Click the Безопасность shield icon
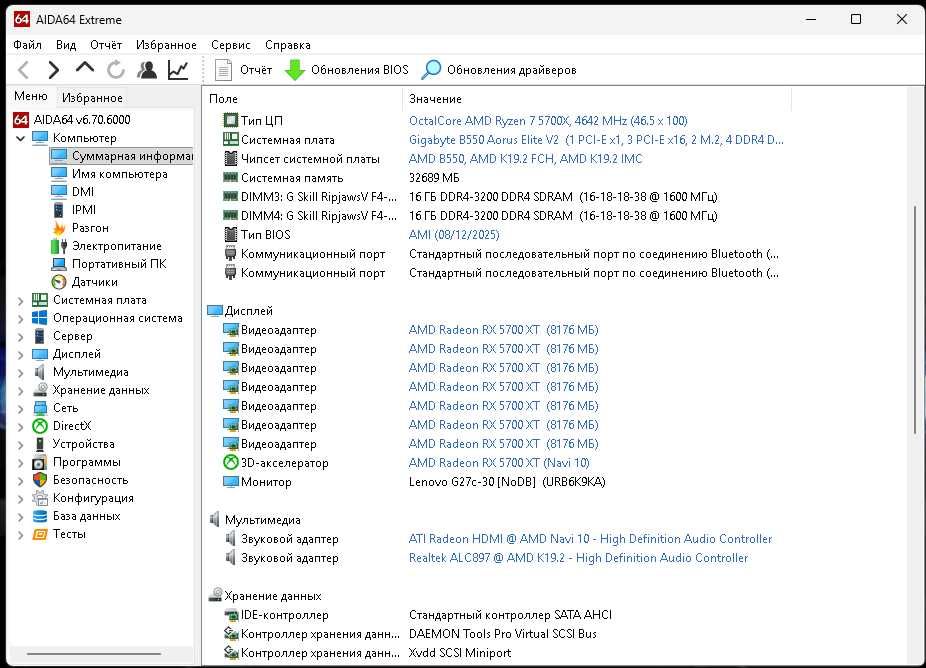Viewport: 926px width, 668px height. pyautogui.click(x=40, y=480)
